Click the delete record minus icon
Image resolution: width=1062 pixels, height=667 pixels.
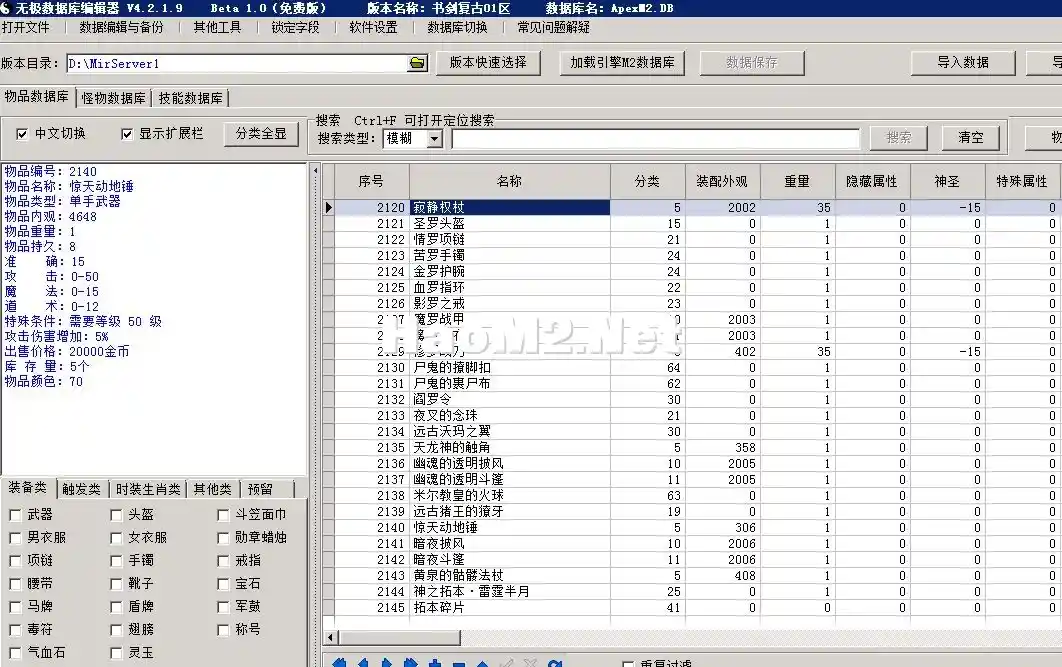459,664
